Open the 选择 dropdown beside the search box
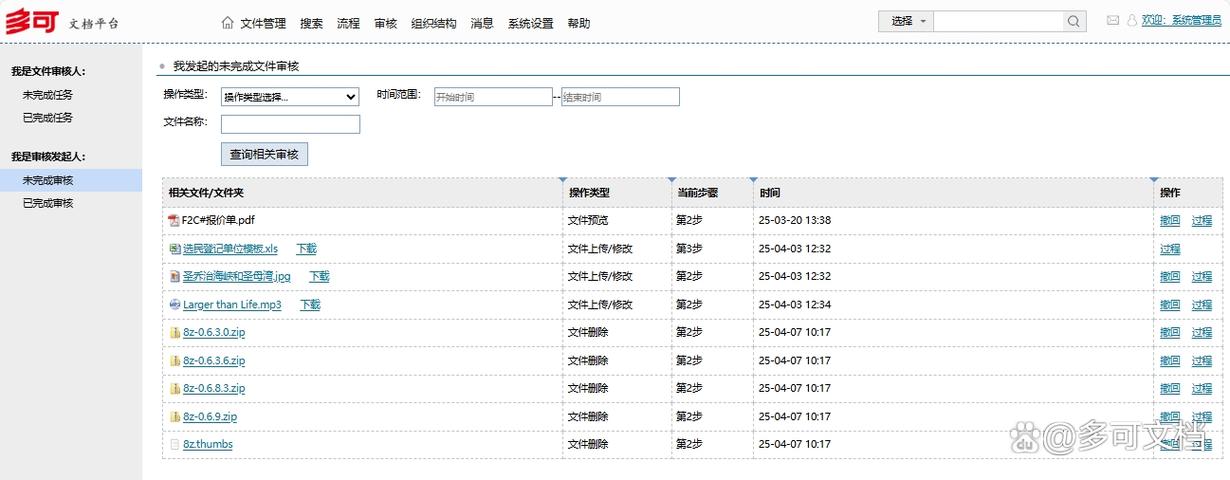Screen dimensions: 1230x480 point(906,21)
